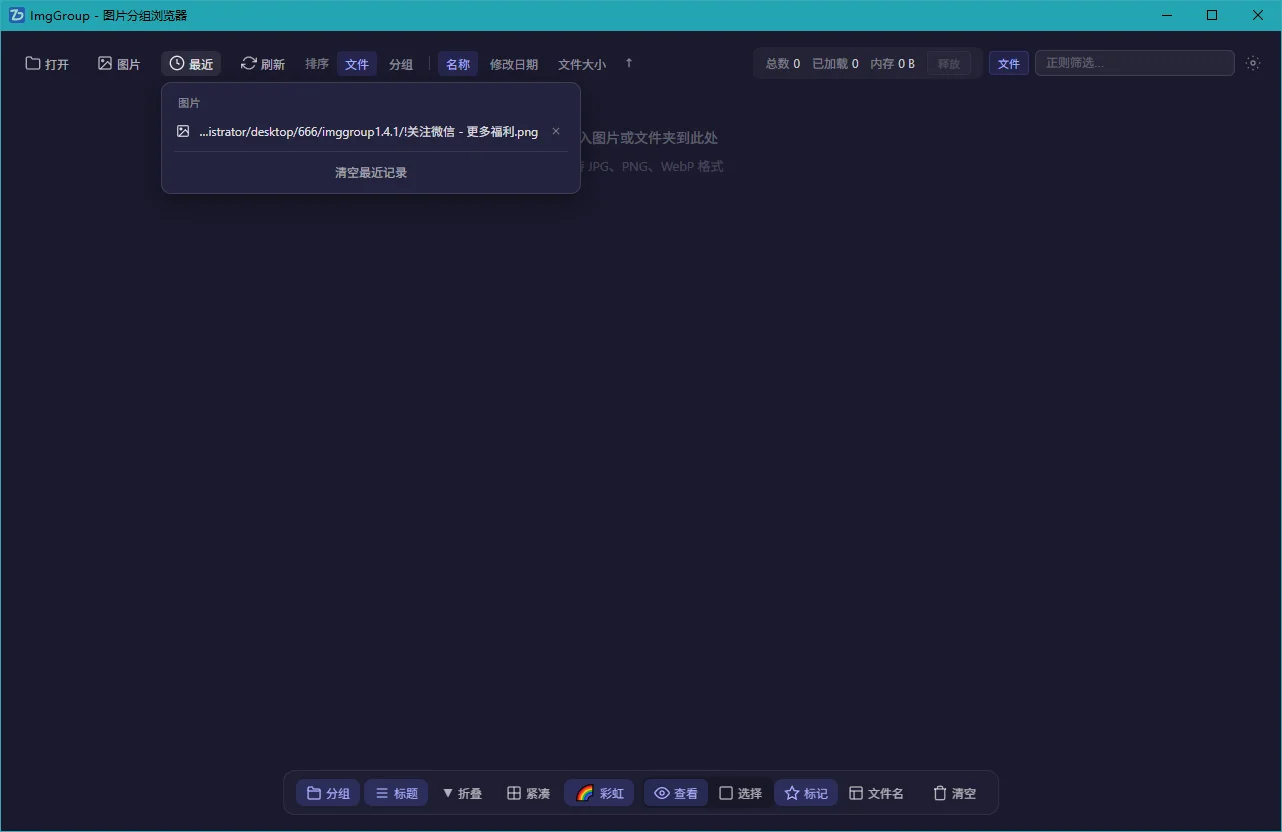
Task: Collapse groups with the 折叠 button
Action: click(x=462, y=793)
